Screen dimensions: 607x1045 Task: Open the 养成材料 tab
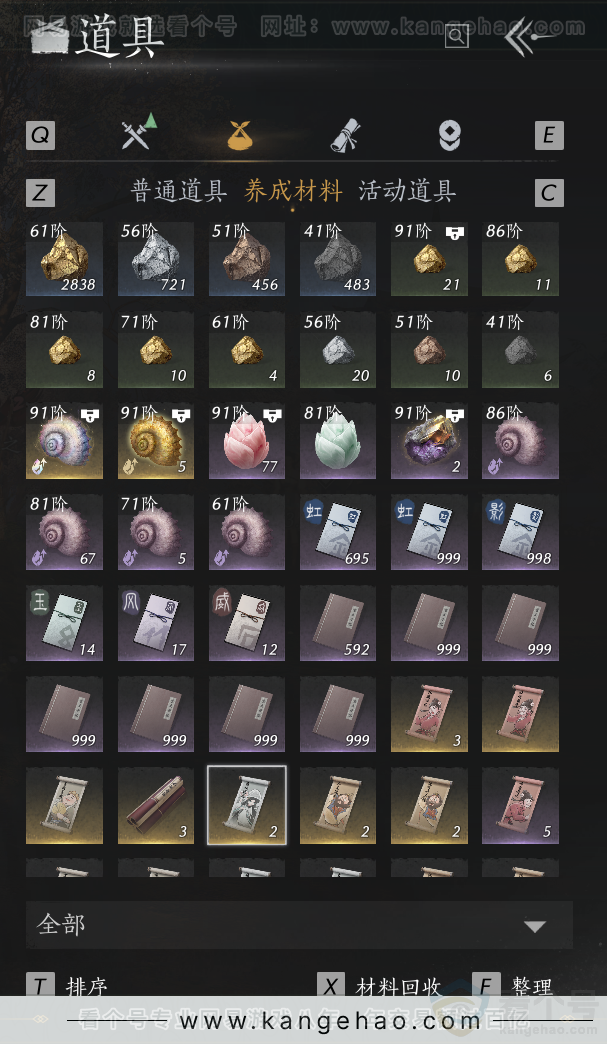click(293, 192)
